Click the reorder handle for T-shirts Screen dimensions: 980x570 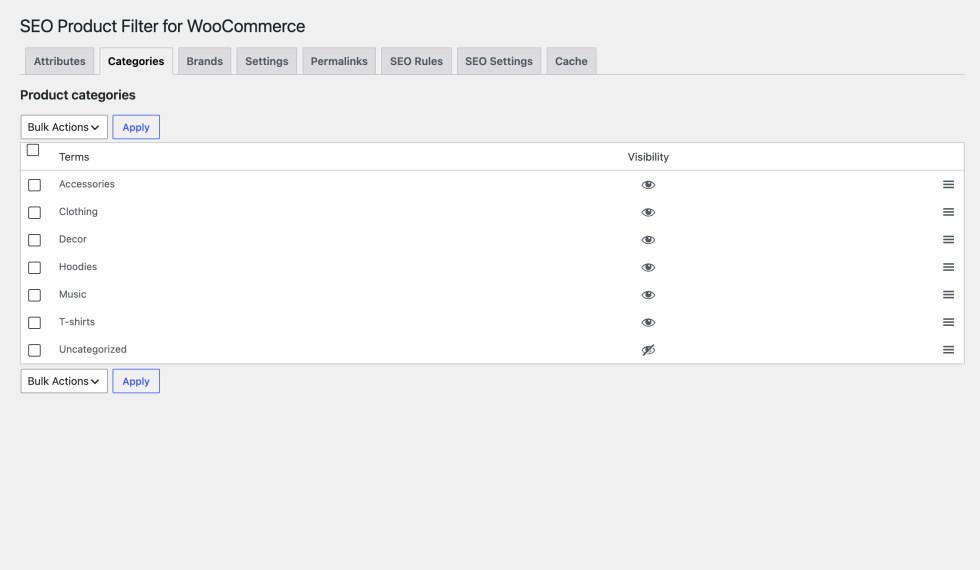point(948,322)
